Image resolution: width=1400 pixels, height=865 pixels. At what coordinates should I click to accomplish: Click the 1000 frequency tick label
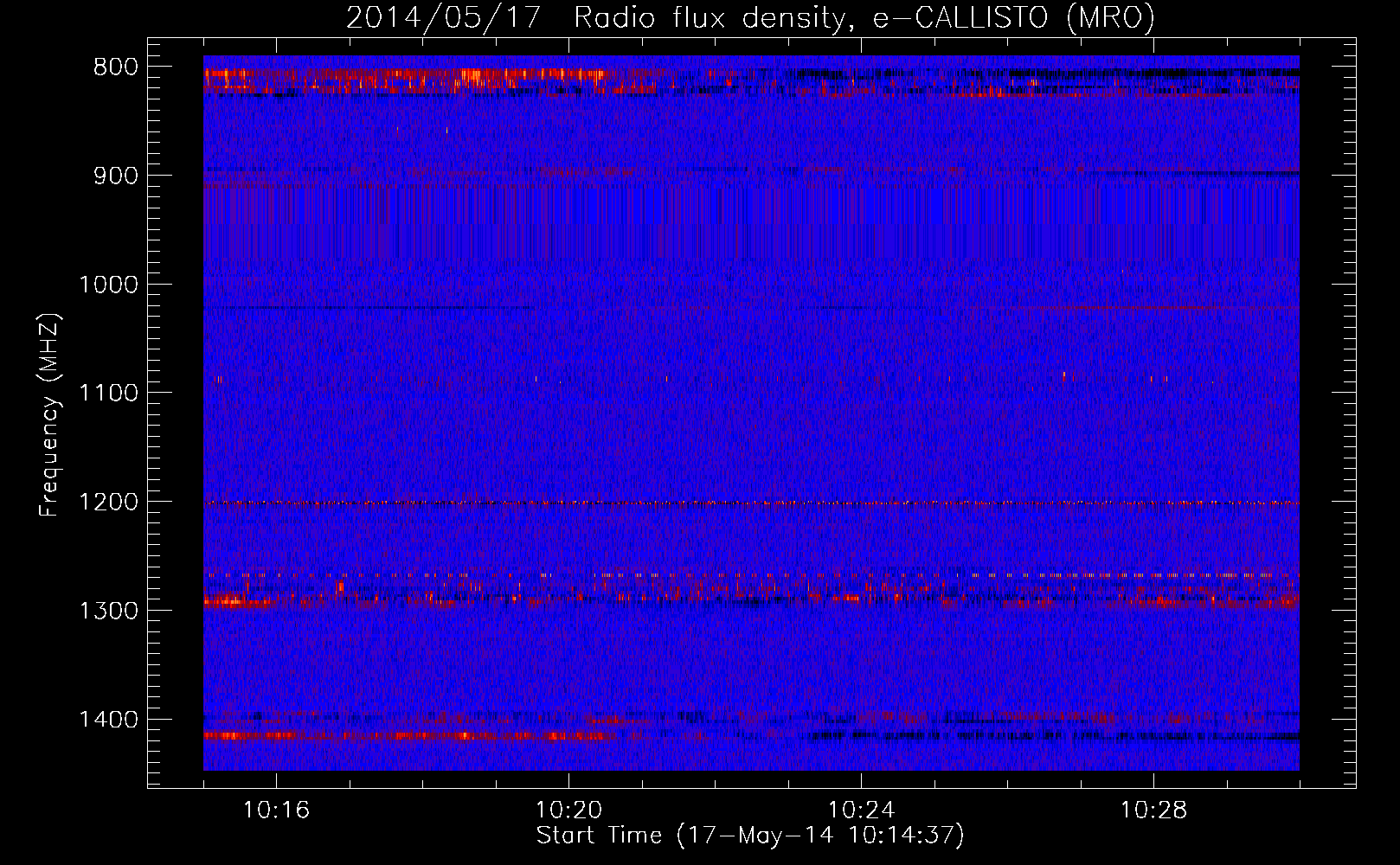[108, 285]
